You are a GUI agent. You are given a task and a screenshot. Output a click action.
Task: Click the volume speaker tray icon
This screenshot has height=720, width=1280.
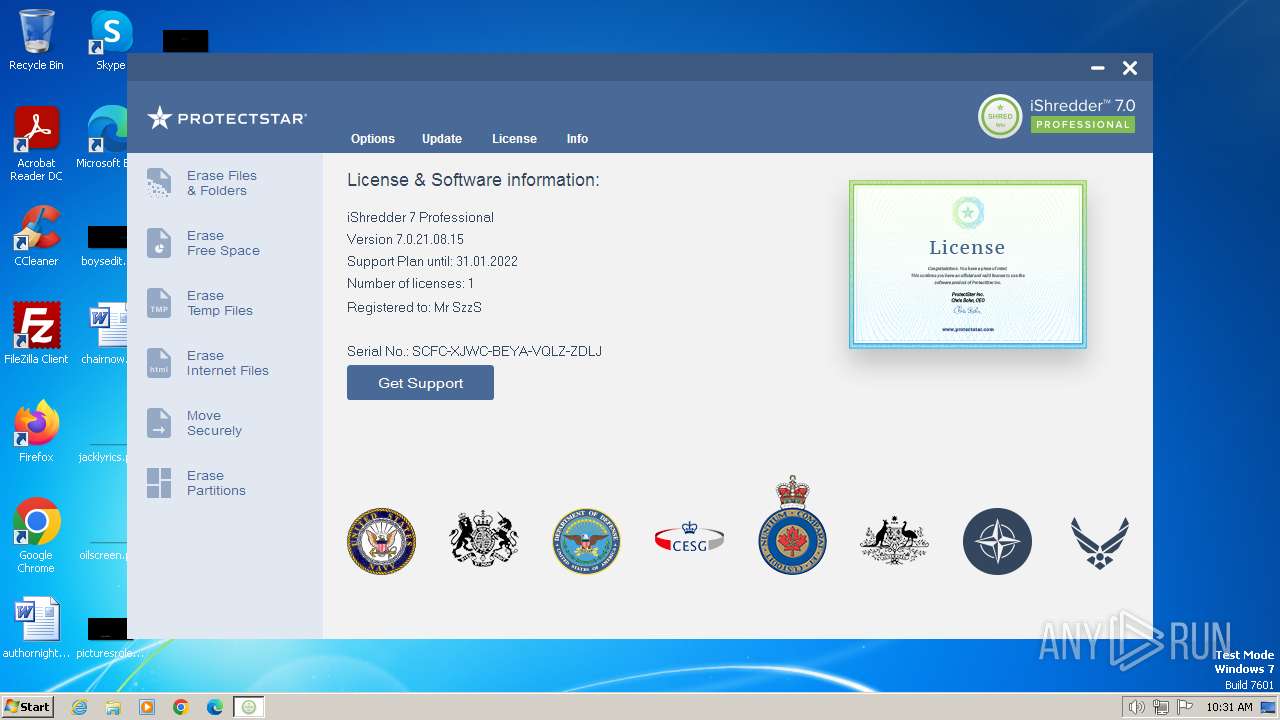click(x=1137, y=707)
